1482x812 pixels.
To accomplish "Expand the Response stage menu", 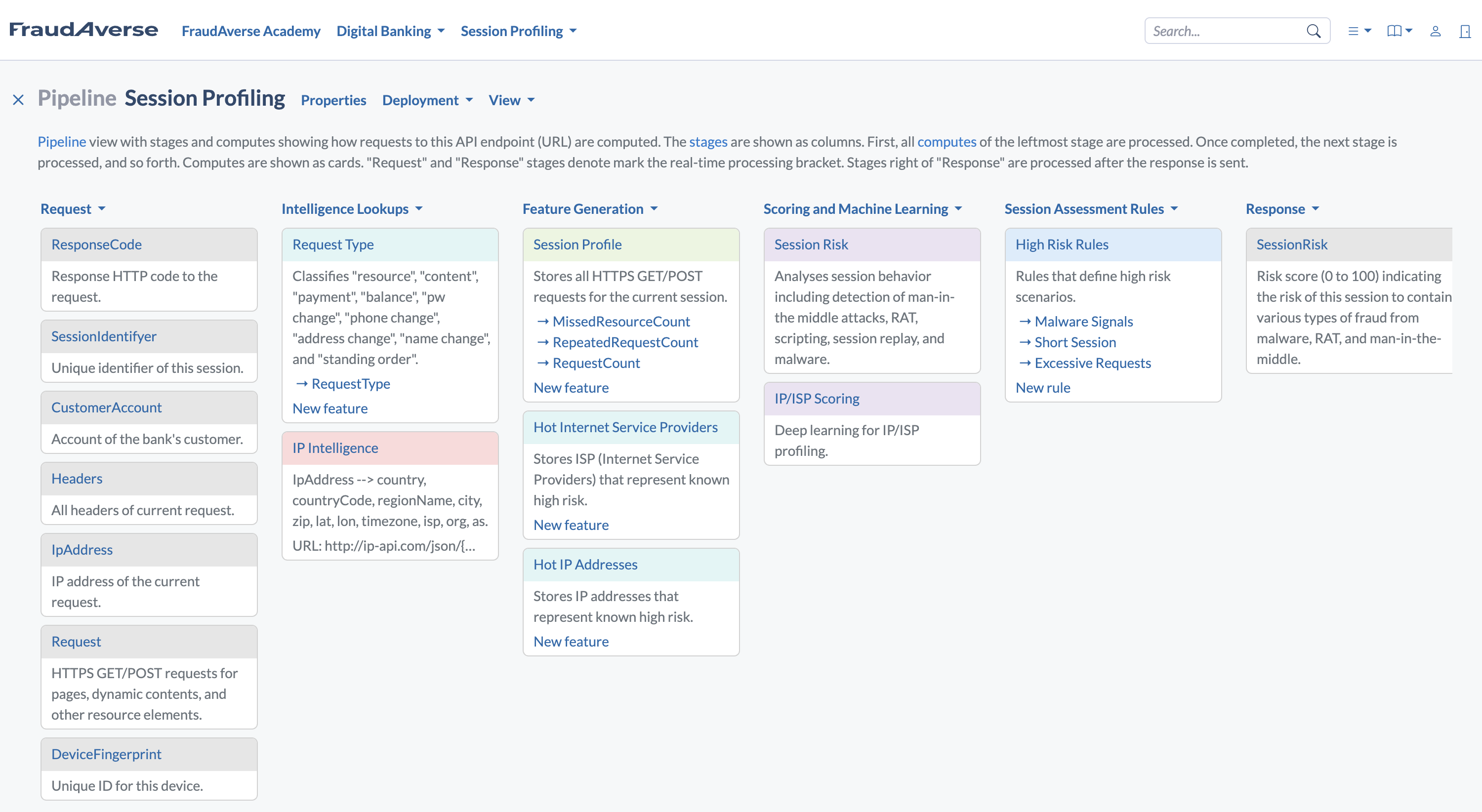I will pos(1282,209).
